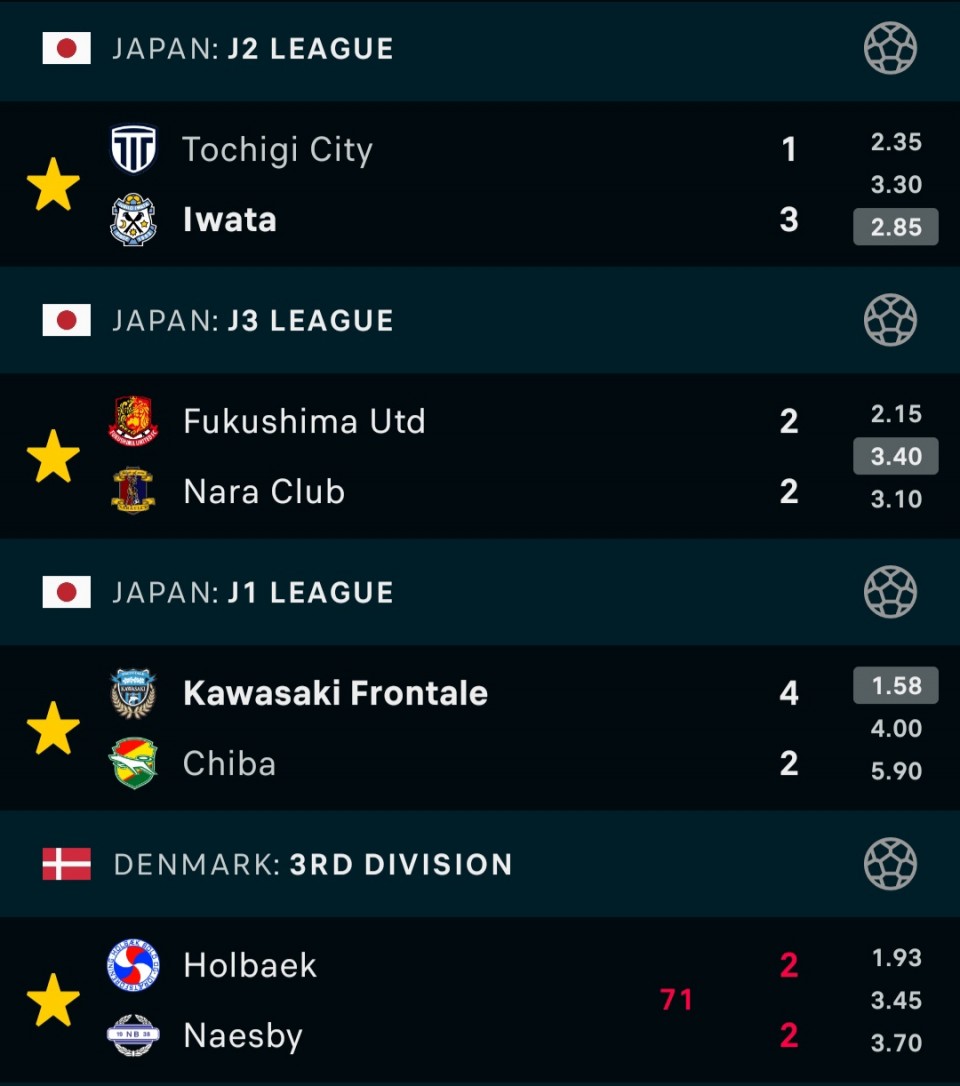Viewport: 960px width, 1086px height.
Task: Remove the Kawasaki Frontale match from favorites
Action: pos(53,728)
